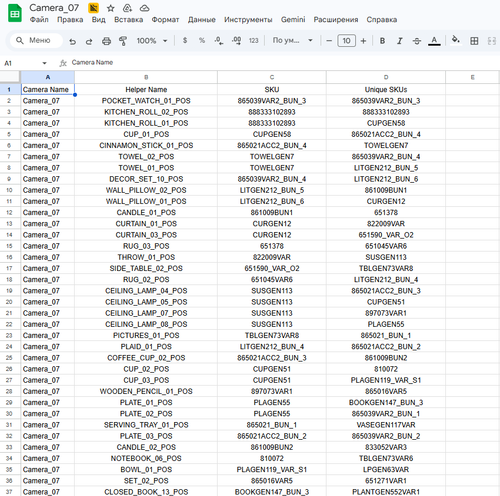Open the text color picker

click(x=434, y=41)
